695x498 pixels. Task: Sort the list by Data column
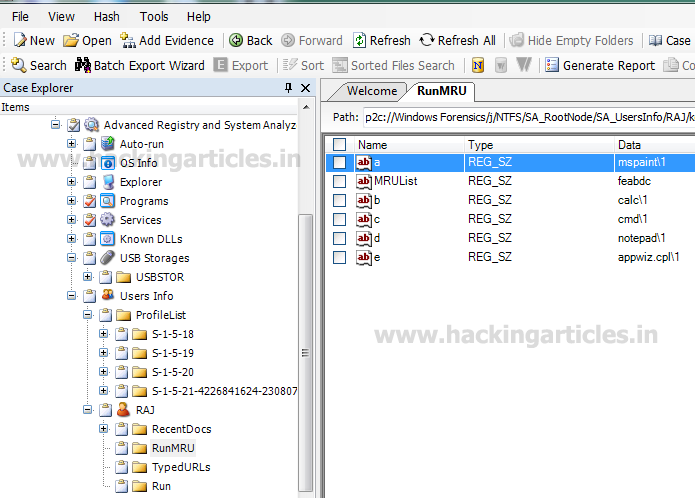click(x=655, y=144)
